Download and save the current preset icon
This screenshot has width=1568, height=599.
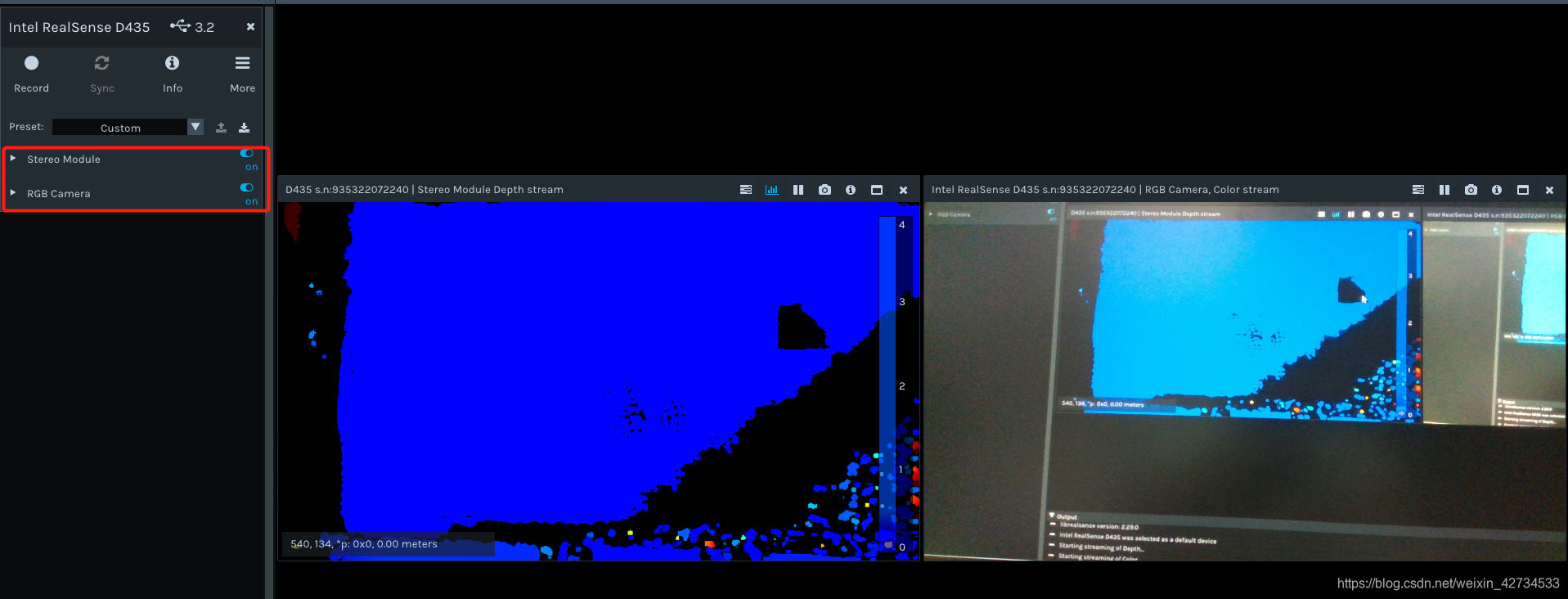[244, 128]
